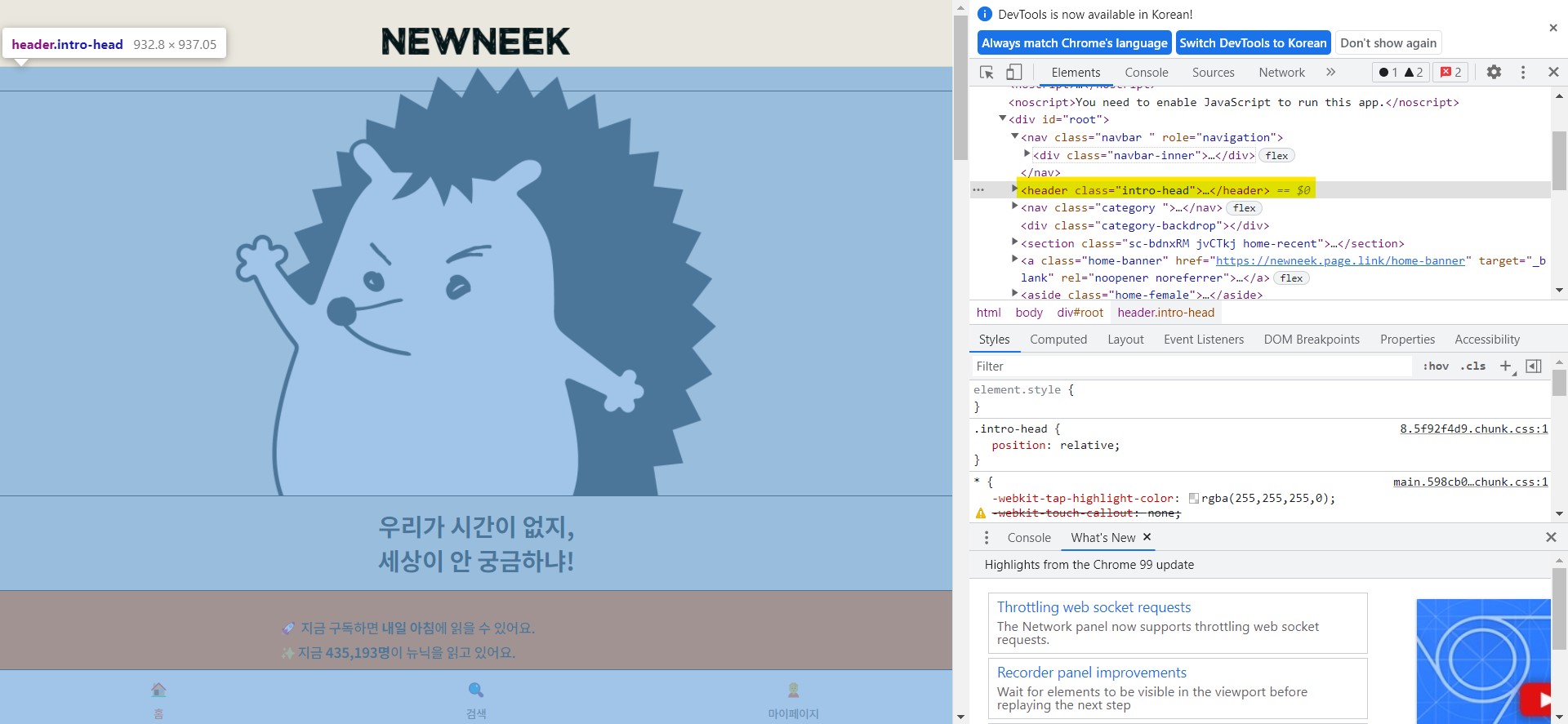Image resolution: width=1568 pixels, height=724 pixels.
Task: Select header.intro-head breadcrumb
Action: point(1165,313)
